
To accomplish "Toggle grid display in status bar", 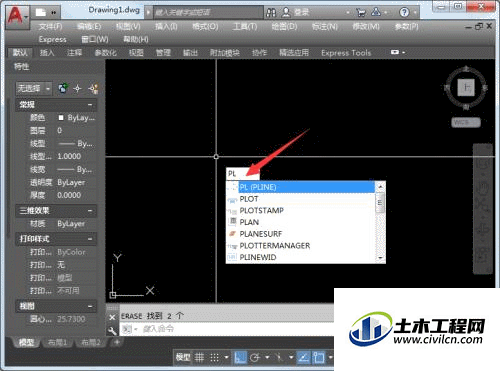I will tap(199, 358).
